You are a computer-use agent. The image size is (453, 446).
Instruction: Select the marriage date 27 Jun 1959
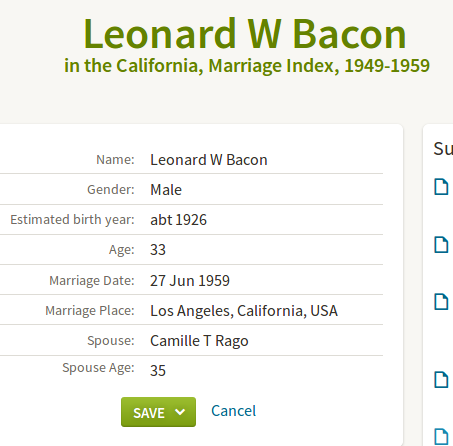pos(190,281)
